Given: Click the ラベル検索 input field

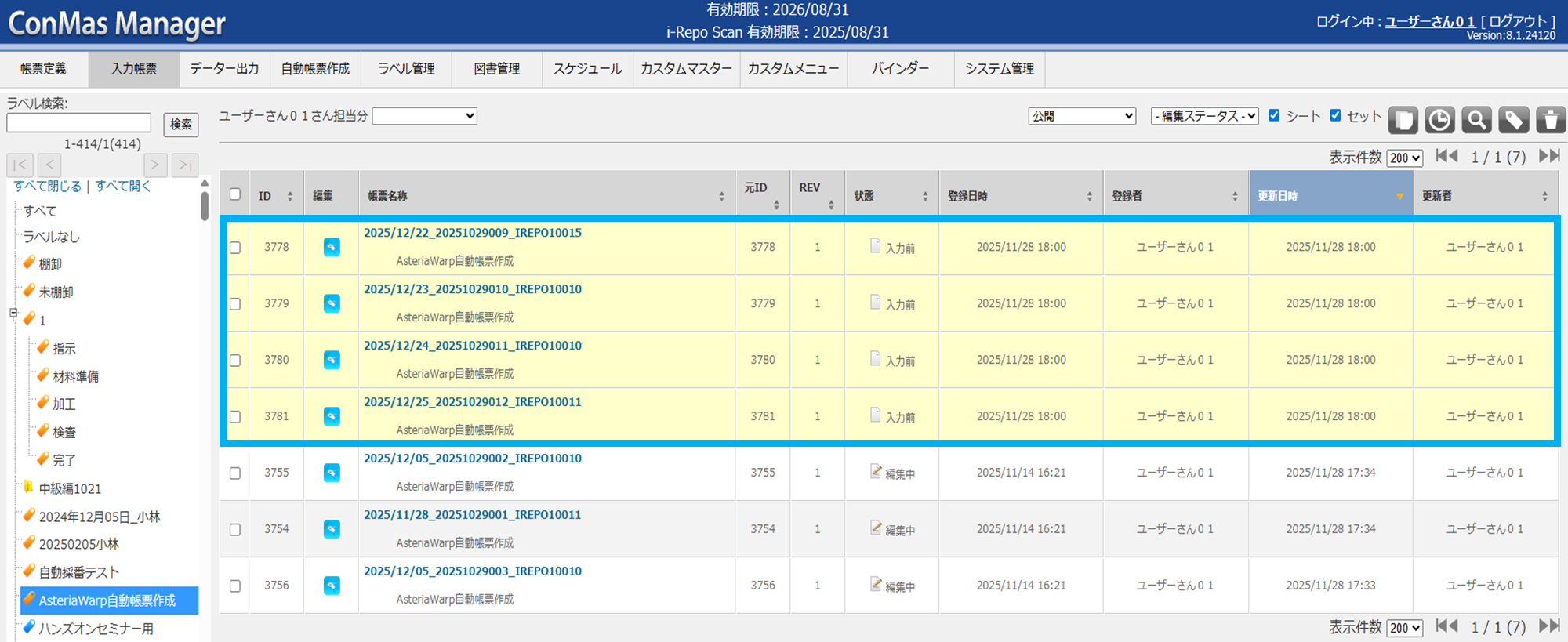Looking at the screenshot, I should click(x=79, y=123).
